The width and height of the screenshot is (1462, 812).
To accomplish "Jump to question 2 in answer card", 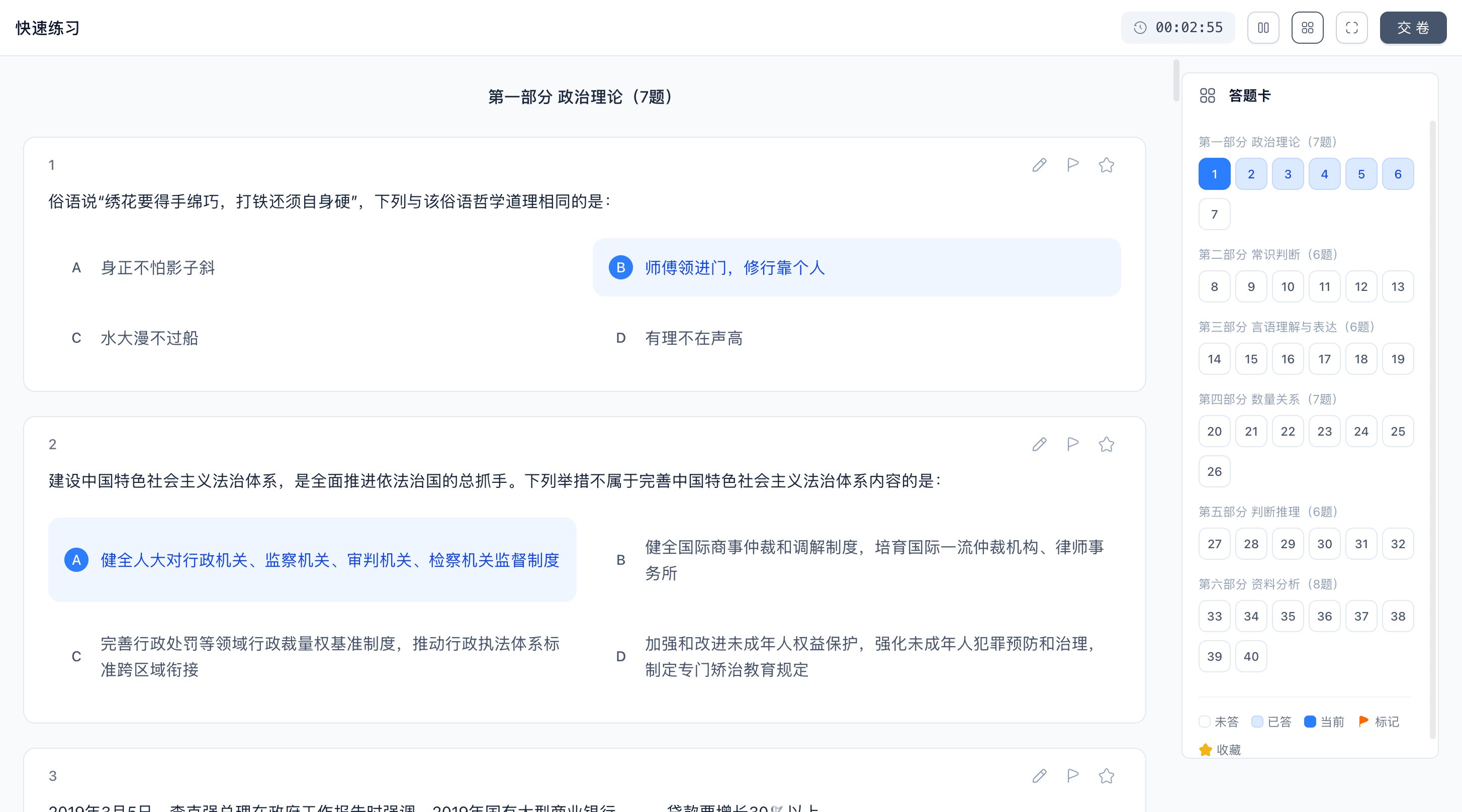I will coord(1251,174).
